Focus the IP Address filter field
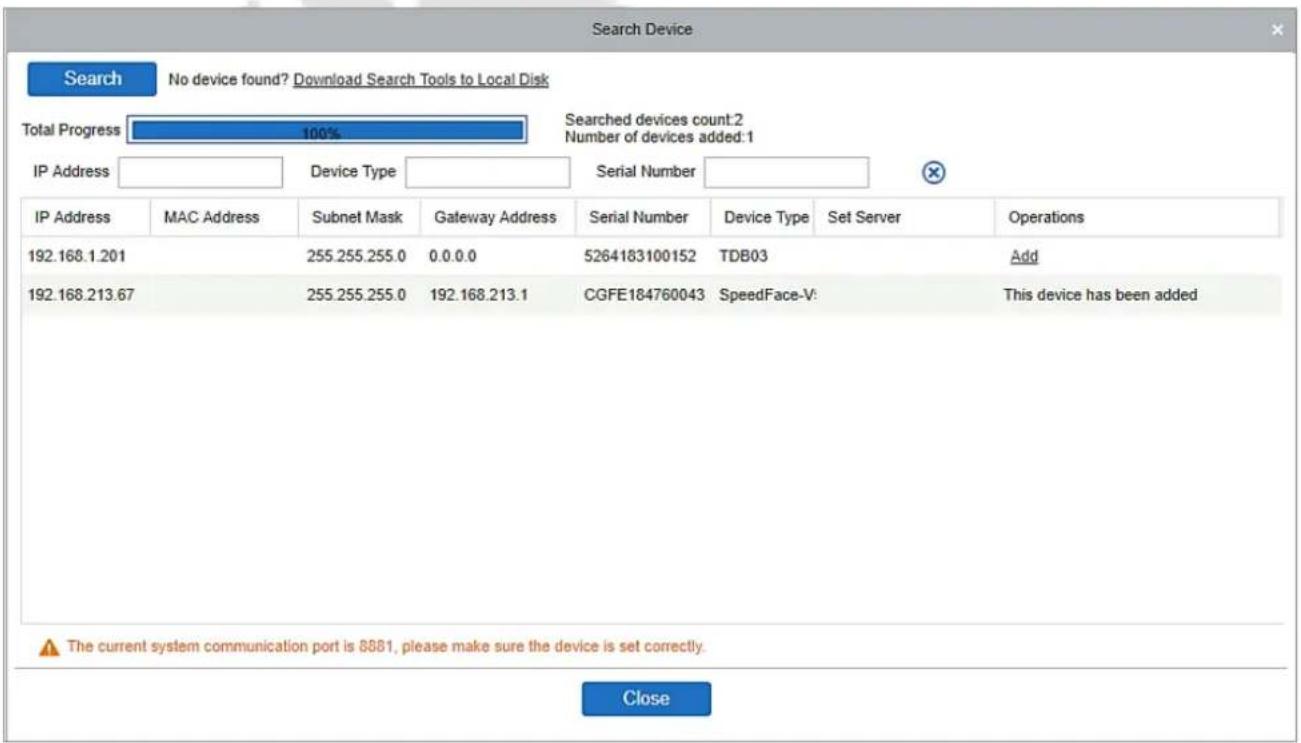This screenshot has height=743, width=1301. point(200,172)
